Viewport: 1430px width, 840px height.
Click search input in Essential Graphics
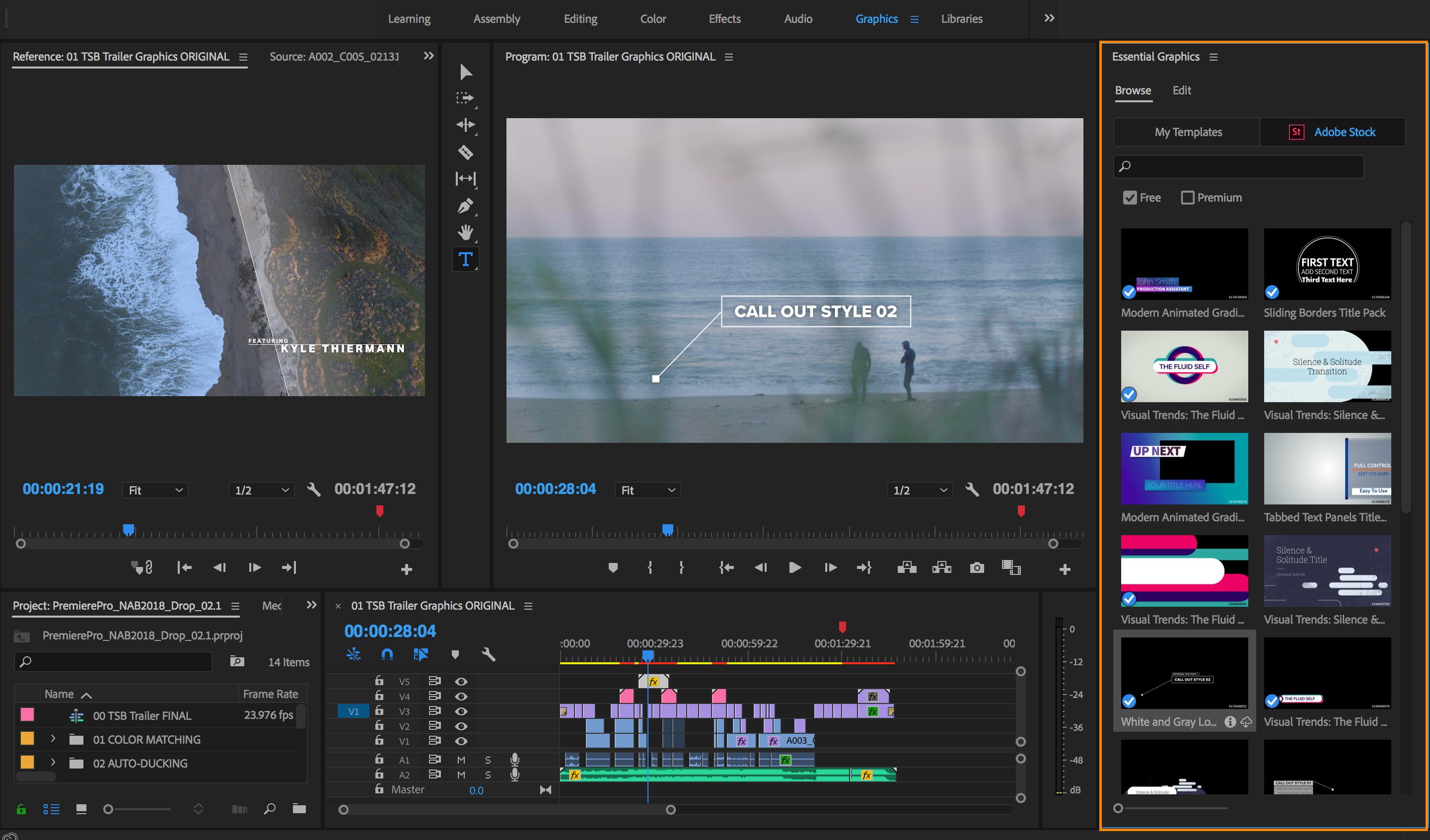click(1253, 165)
